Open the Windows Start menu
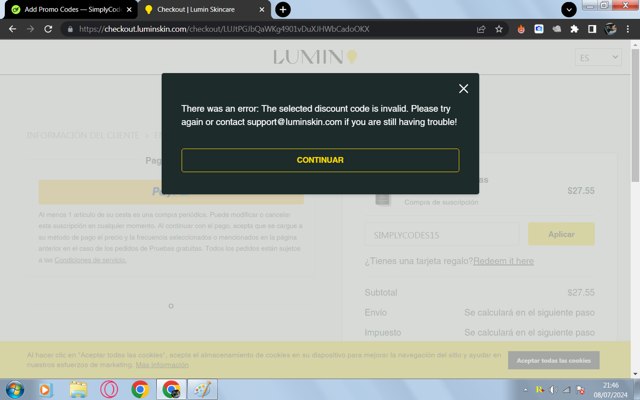The image size is (640, 400). tap(15, 389)
